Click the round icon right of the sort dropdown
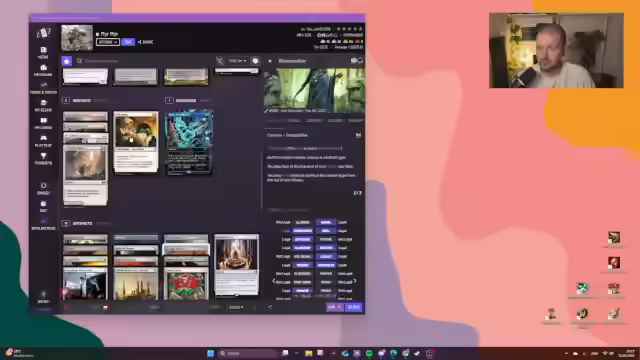Viewport: 640px width, 360px height. 255,61
